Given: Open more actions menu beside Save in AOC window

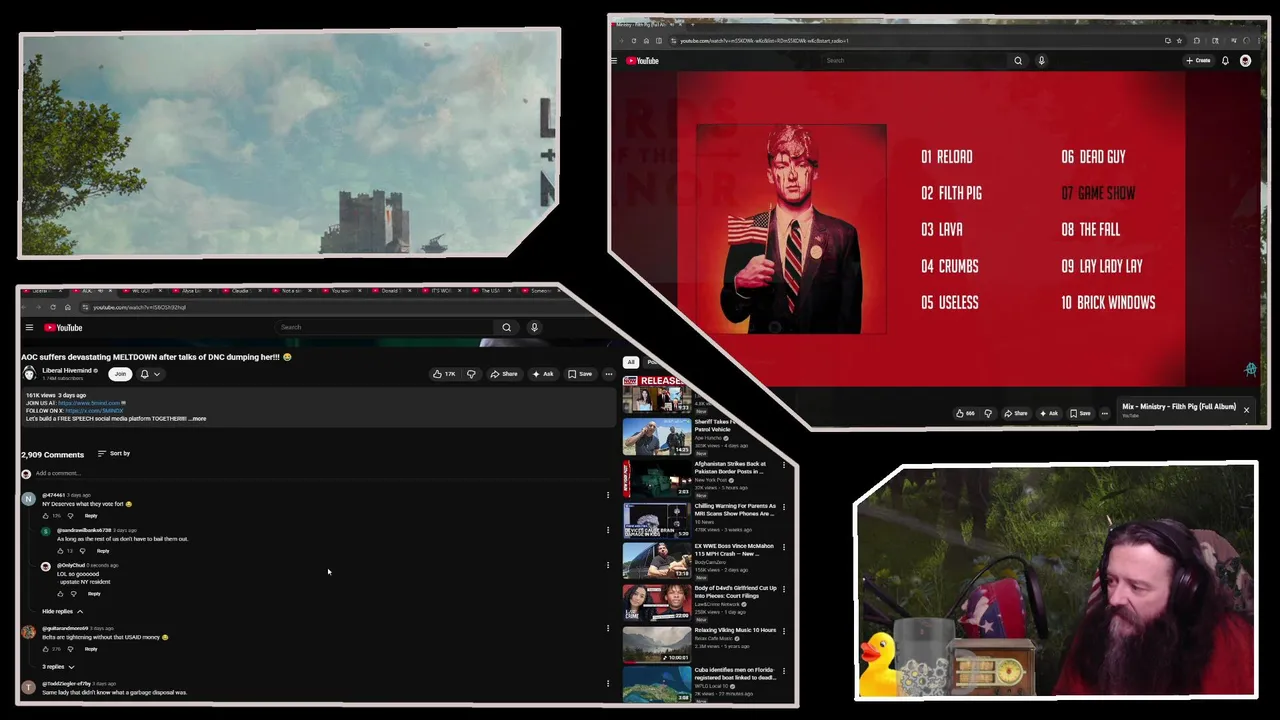Looking at the screenshot, I should (x=608, y=374).
